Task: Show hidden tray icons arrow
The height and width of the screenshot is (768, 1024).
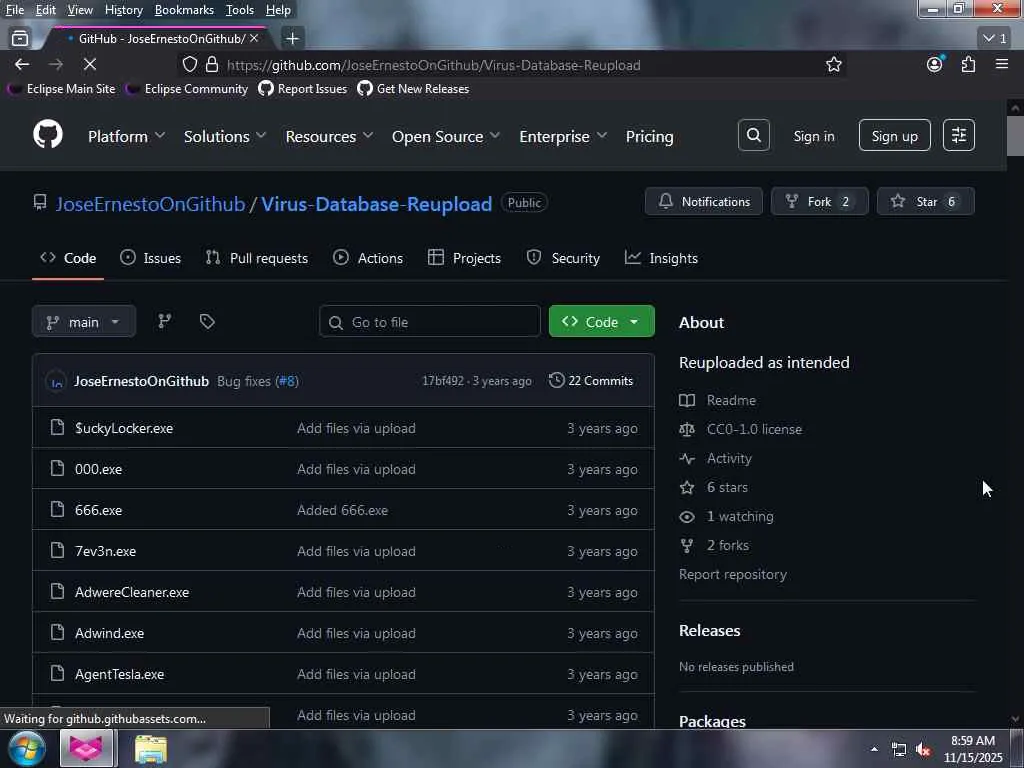Action: tap(874, 749)
